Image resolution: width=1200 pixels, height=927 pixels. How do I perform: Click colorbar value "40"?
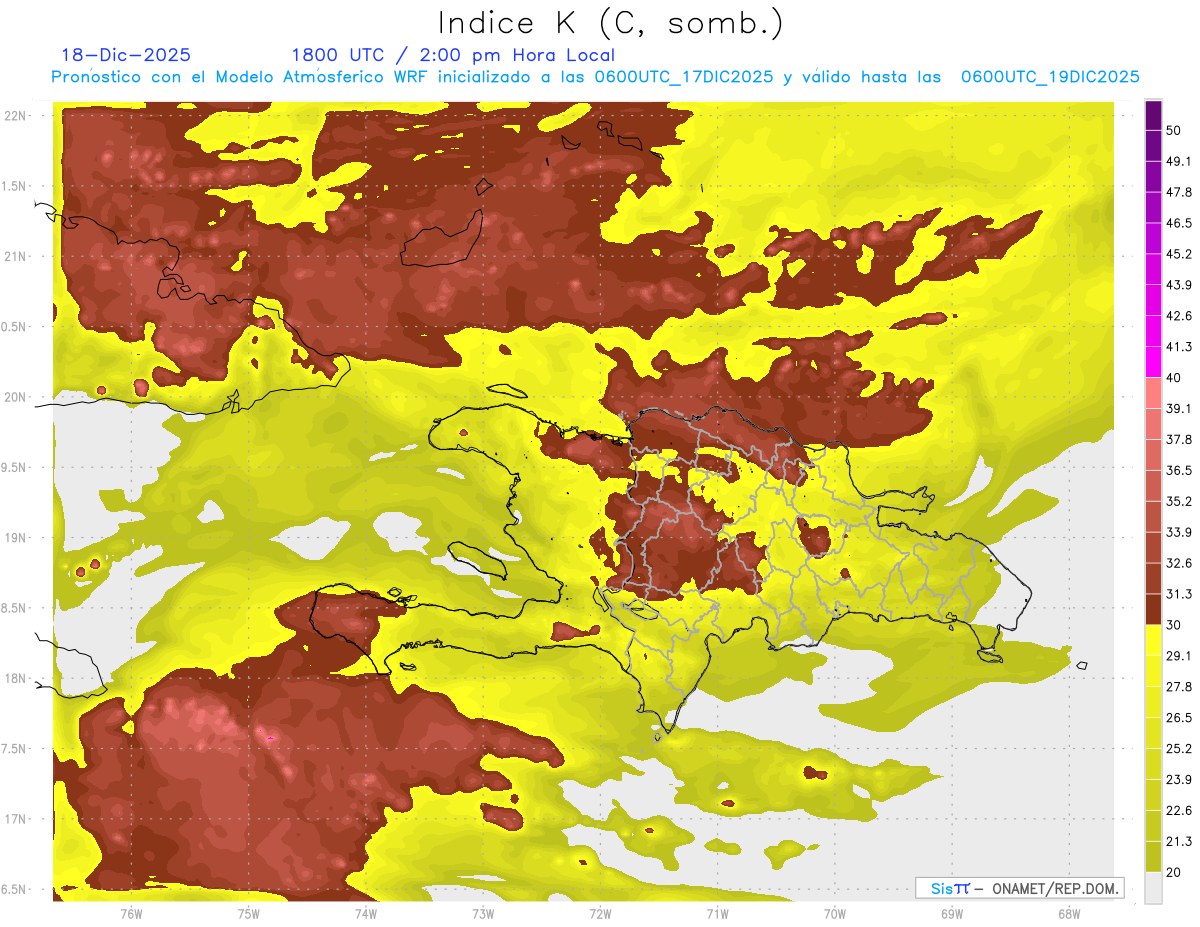point(1174,378)
